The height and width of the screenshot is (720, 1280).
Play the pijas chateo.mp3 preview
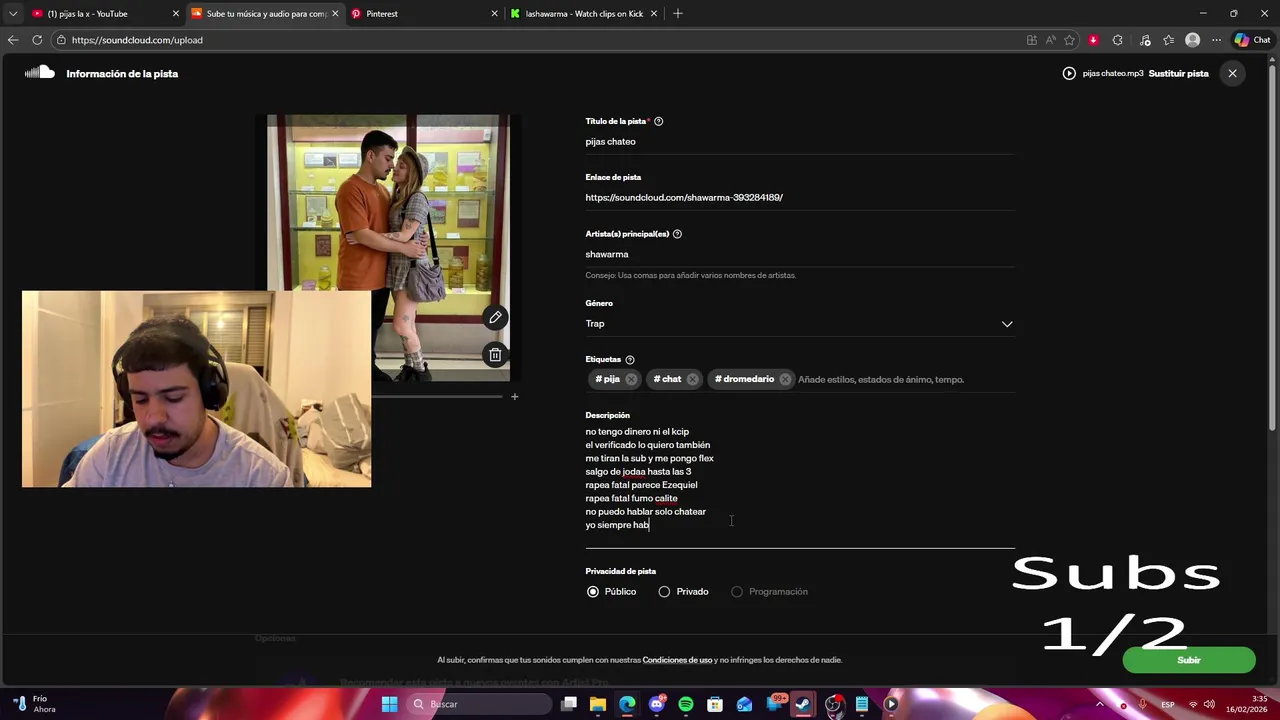coord(1069,73)
